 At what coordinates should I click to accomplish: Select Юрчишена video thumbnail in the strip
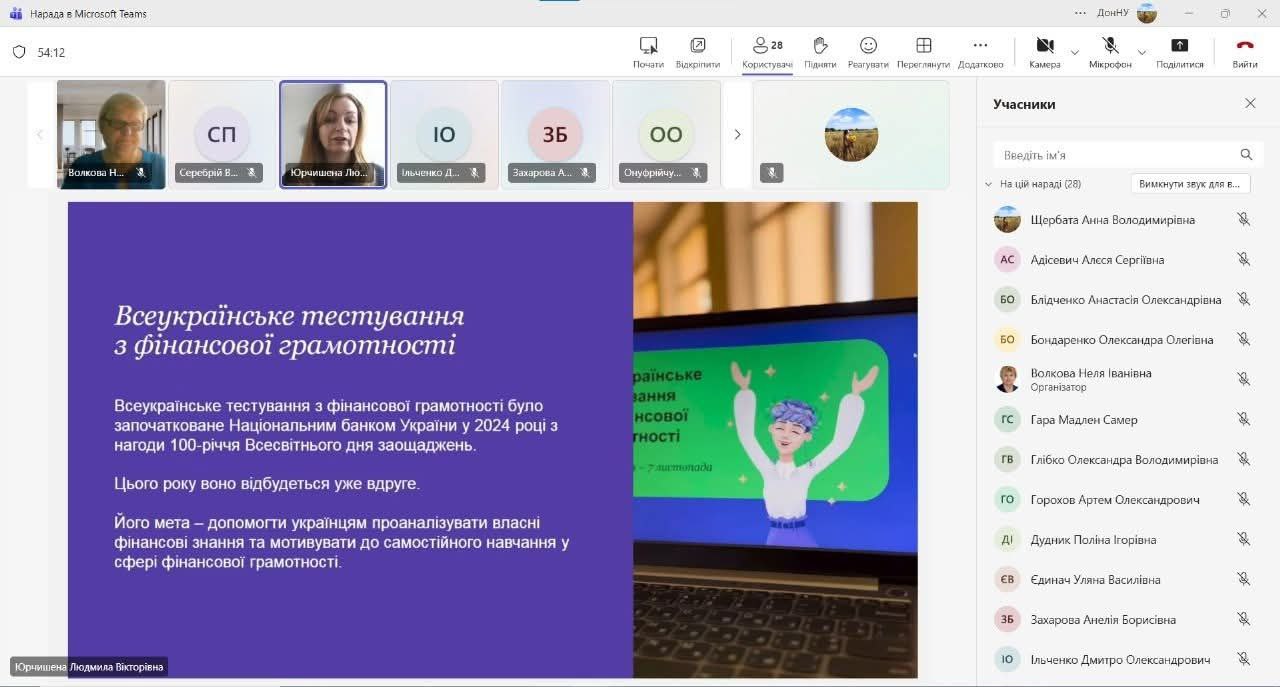pyautogui.click(x=333, y=134)
